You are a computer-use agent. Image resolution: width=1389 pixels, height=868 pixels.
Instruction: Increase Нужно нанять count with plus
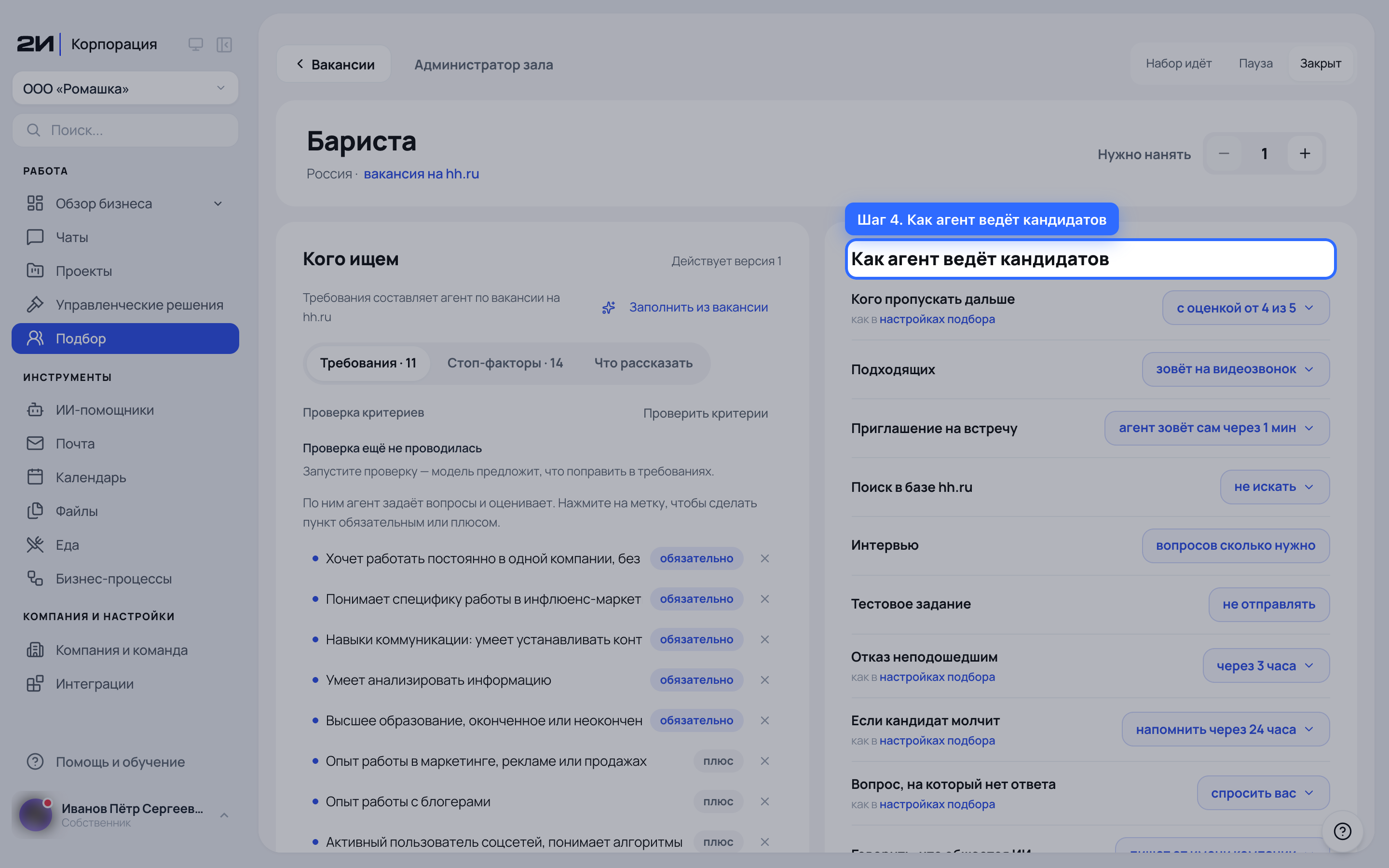tap(1305, 154)
